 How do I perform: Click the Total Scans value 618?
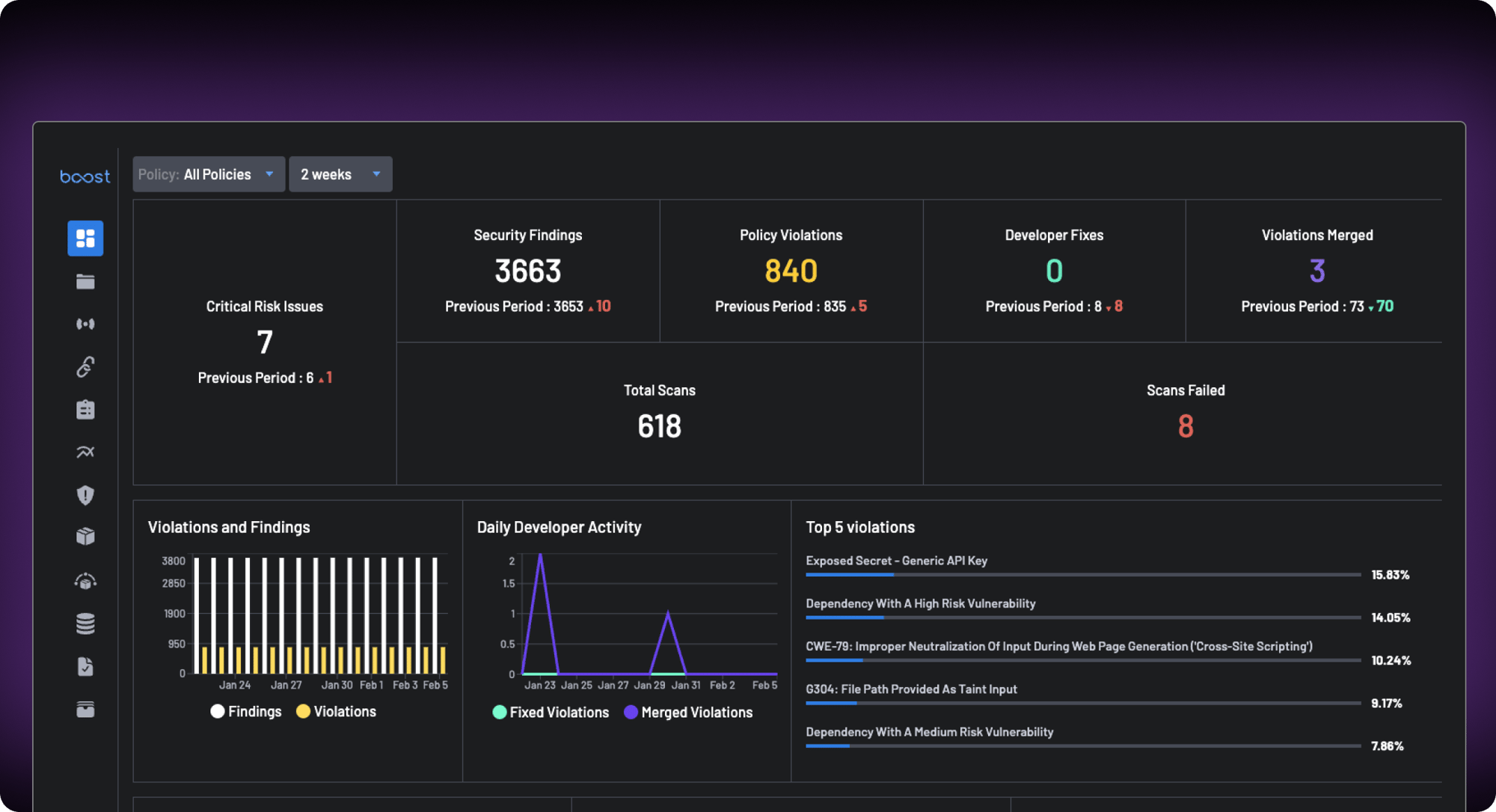[x=660, y=427]
